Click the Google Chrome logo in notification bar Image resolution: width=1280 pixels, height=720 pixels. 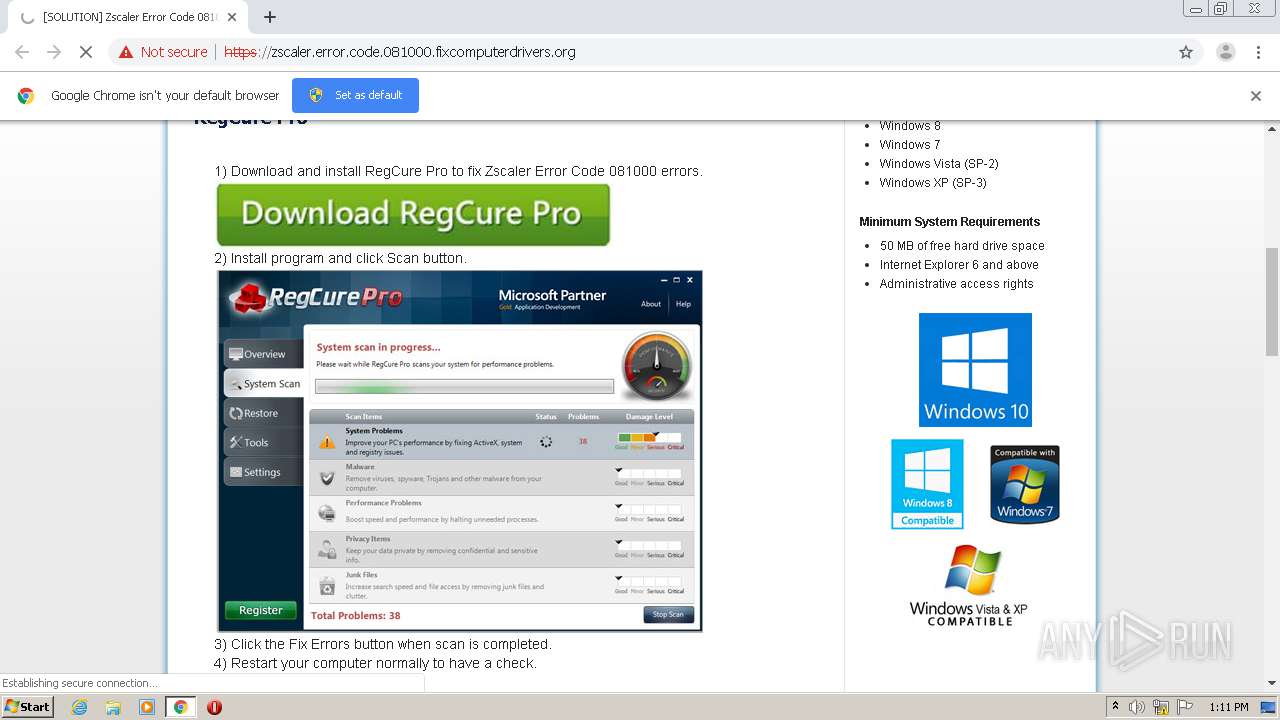click(26, 96)
